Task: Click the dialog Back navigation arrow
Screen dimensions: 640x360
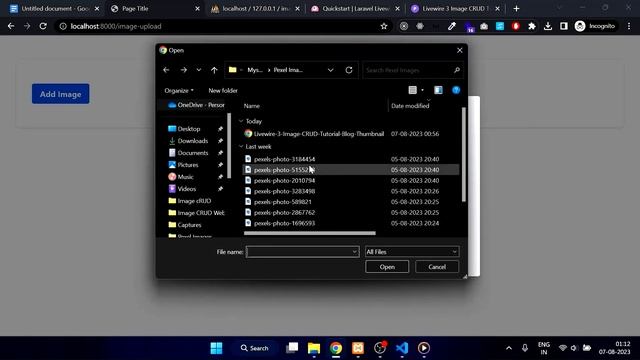Action: pyautogui.click(x=166, y=70)
